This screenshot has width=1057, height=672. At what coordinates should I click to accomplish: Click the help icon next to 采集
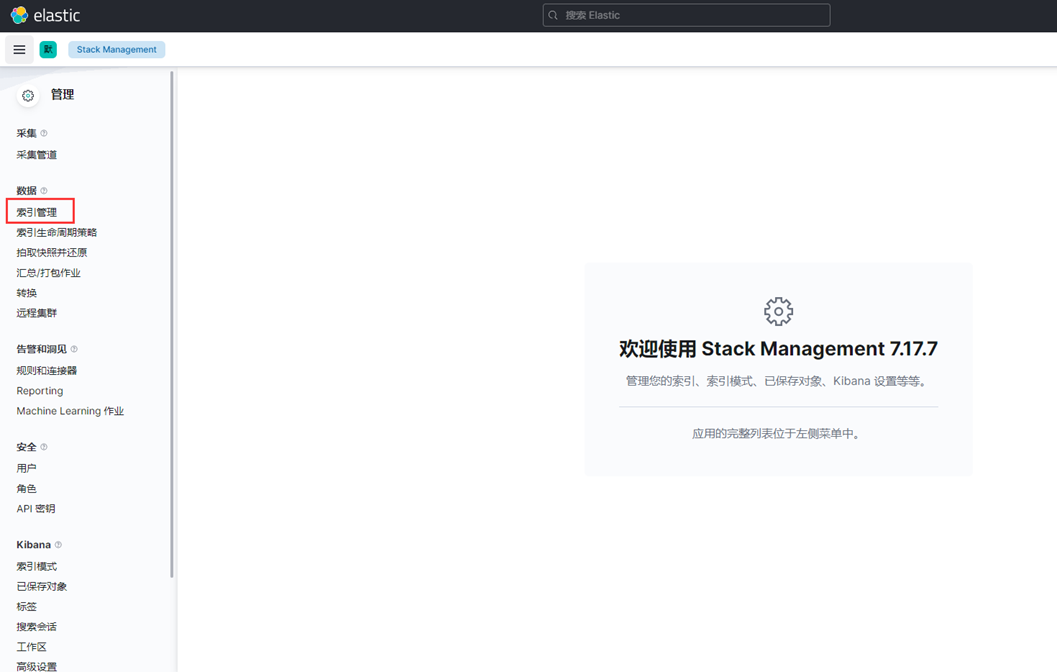click(44, 133)
